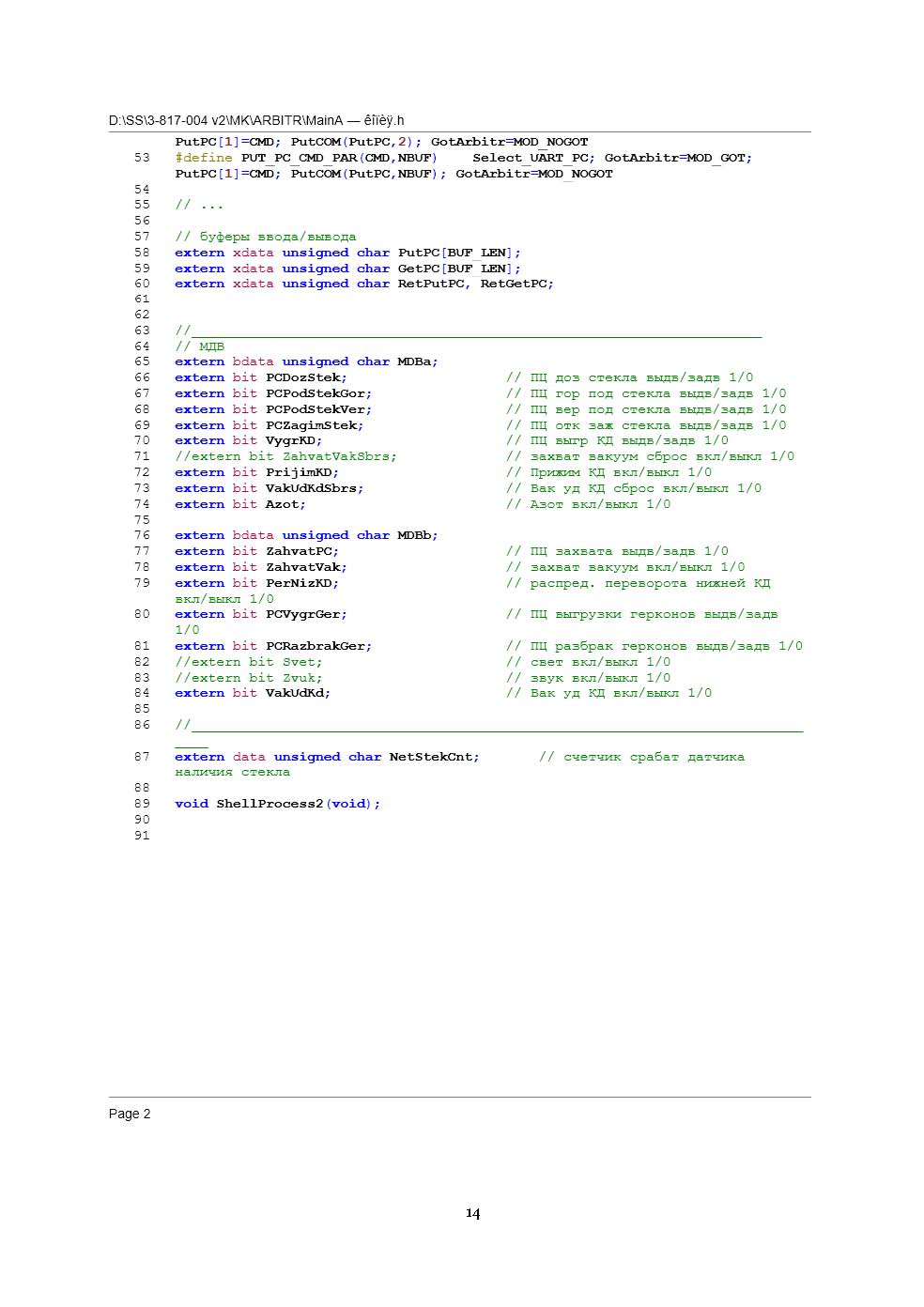Click comment '// Прижим КД вкл/выкл 1/0'

pyautogui.click(x=608, y=472)
